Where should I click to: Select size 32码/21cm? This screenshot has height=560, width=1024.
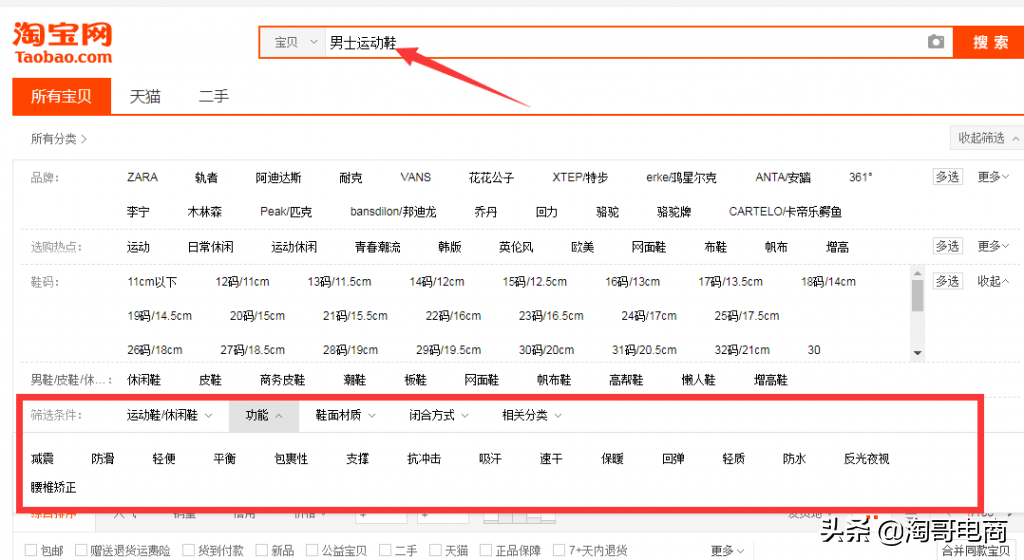742,350
